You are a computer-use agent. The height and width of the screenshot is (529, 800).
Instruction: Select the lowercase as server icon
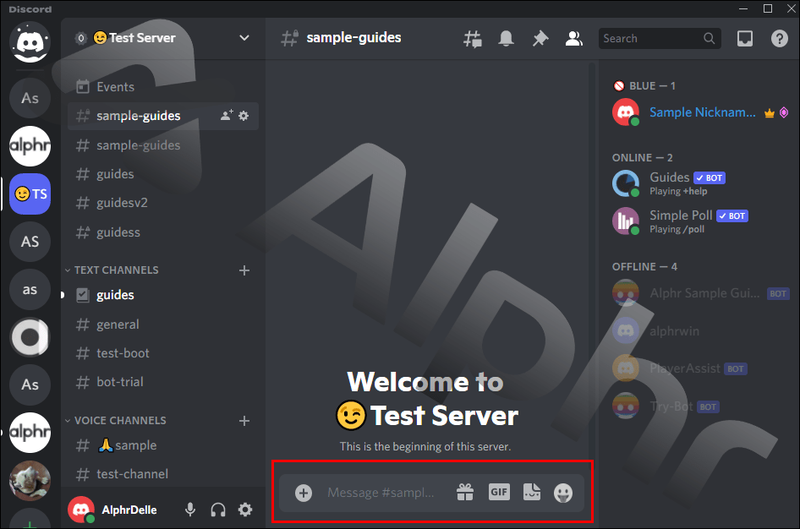click(x=30, y=289)
